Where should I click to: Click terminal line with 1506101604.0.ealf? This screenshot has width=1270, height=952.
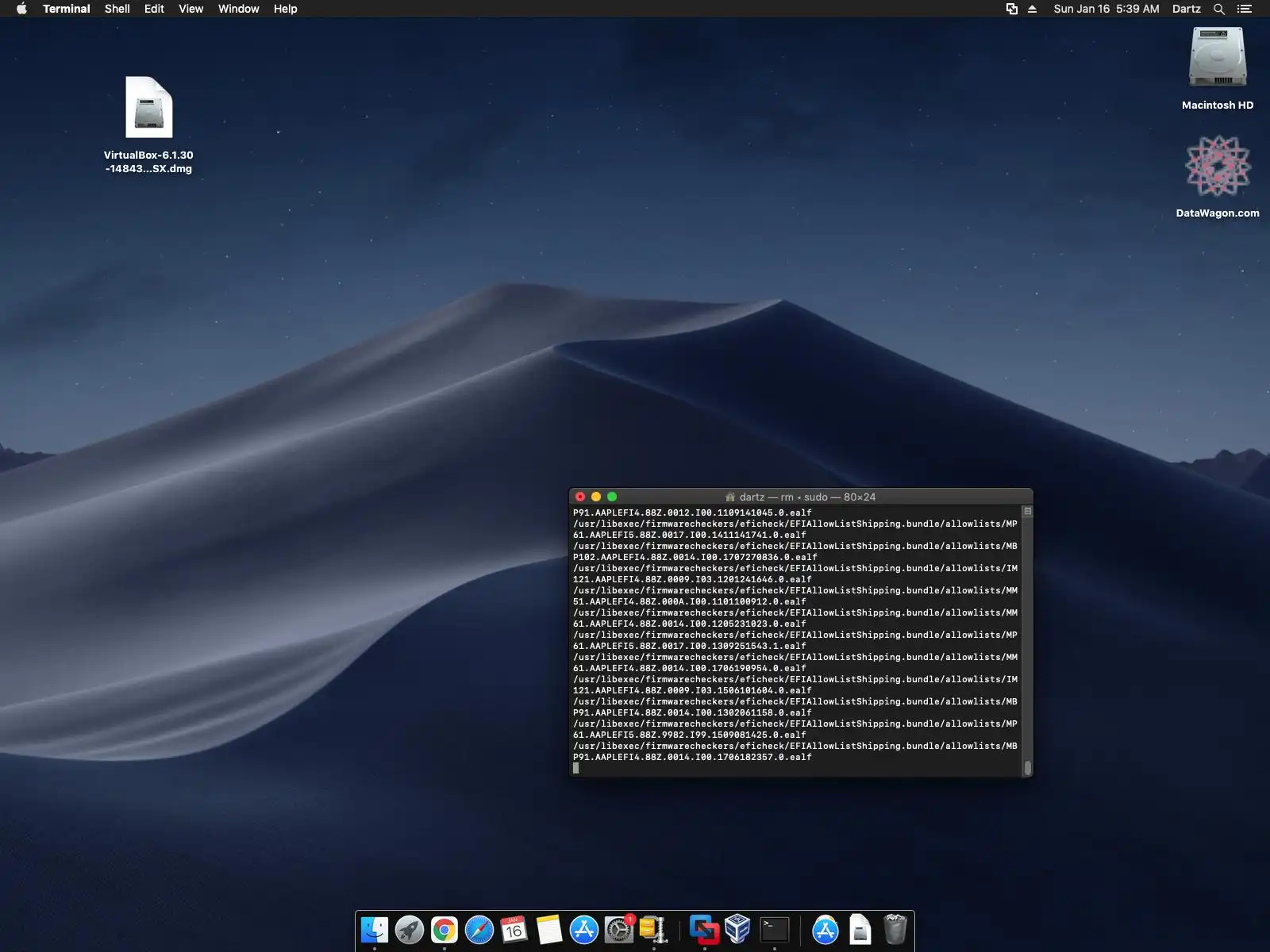[692, 690]
